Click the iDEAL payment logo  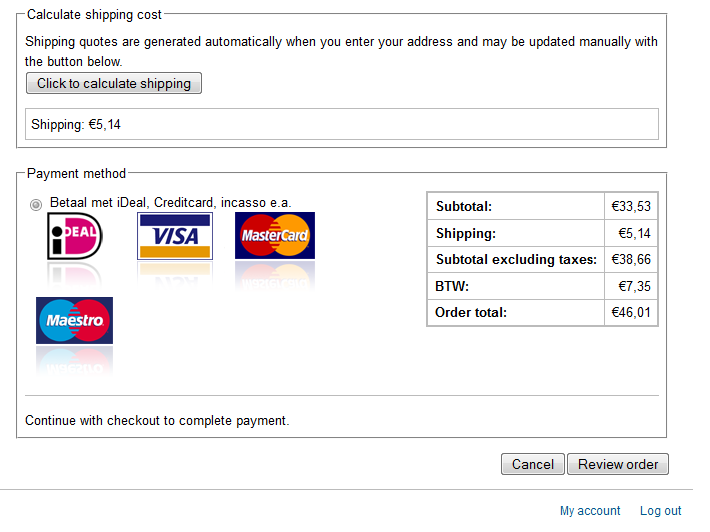point(75,236)
